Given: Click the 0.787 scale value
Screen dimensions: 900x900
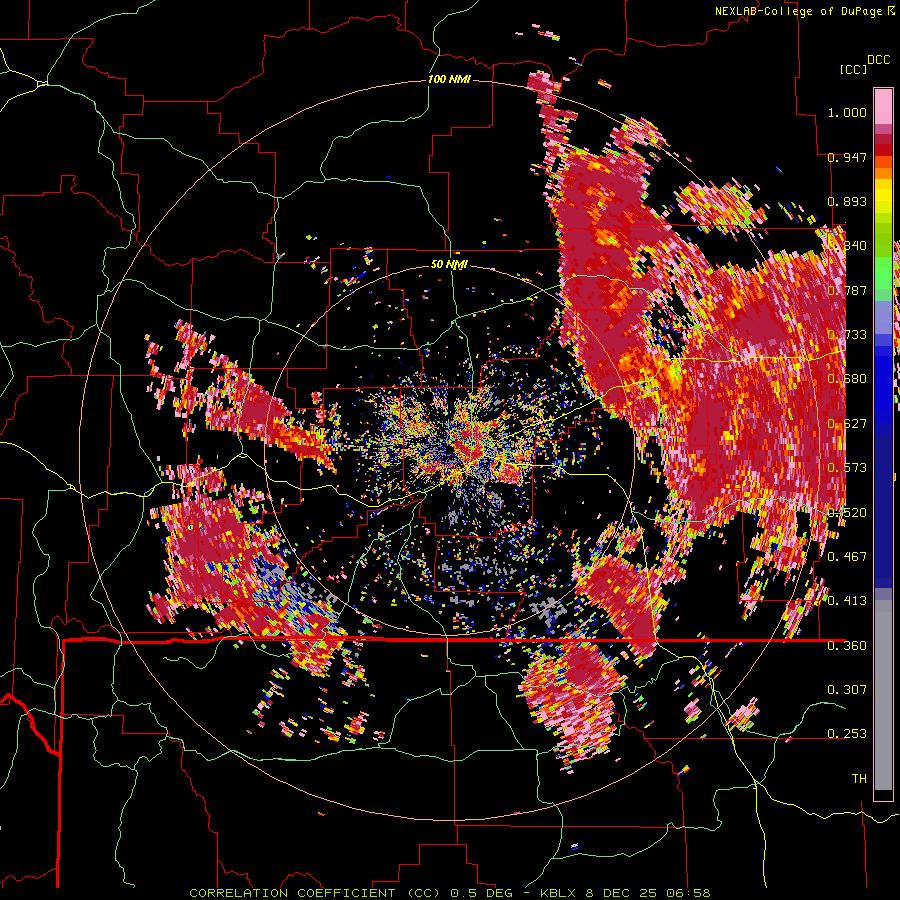Looking at the screenshot, I should click(847, 290).
